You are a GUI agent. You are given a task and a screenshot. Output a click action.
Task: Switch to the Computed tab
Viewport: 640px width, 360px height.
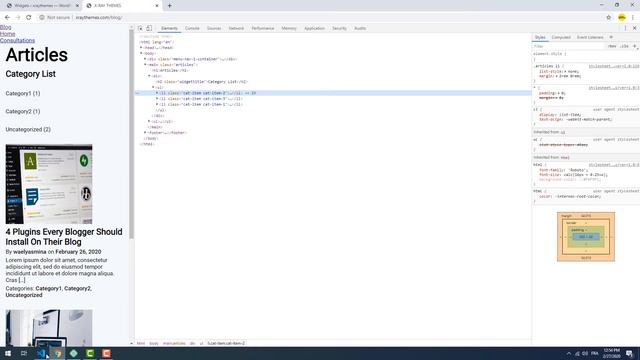coord(561,37)
